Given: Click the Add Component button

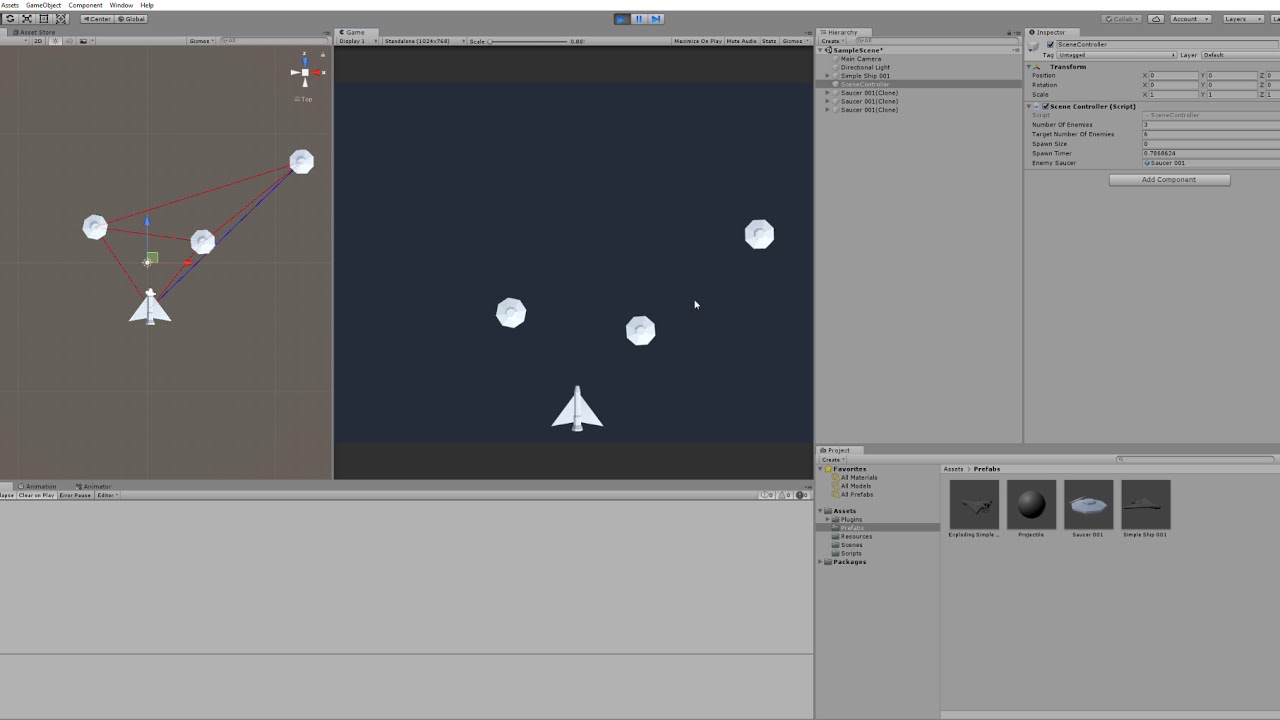Looking at the screenshot, I should click(x=1169, y=179).
